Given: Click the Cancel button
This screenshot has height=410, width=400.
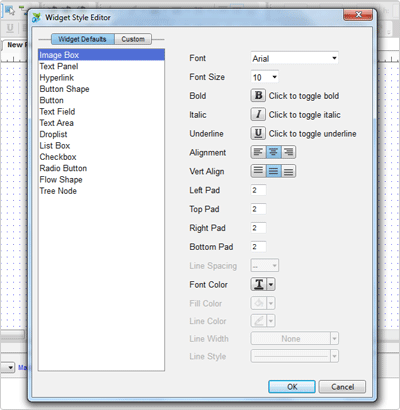Looking at the screenshot, I should coord(342,387).
